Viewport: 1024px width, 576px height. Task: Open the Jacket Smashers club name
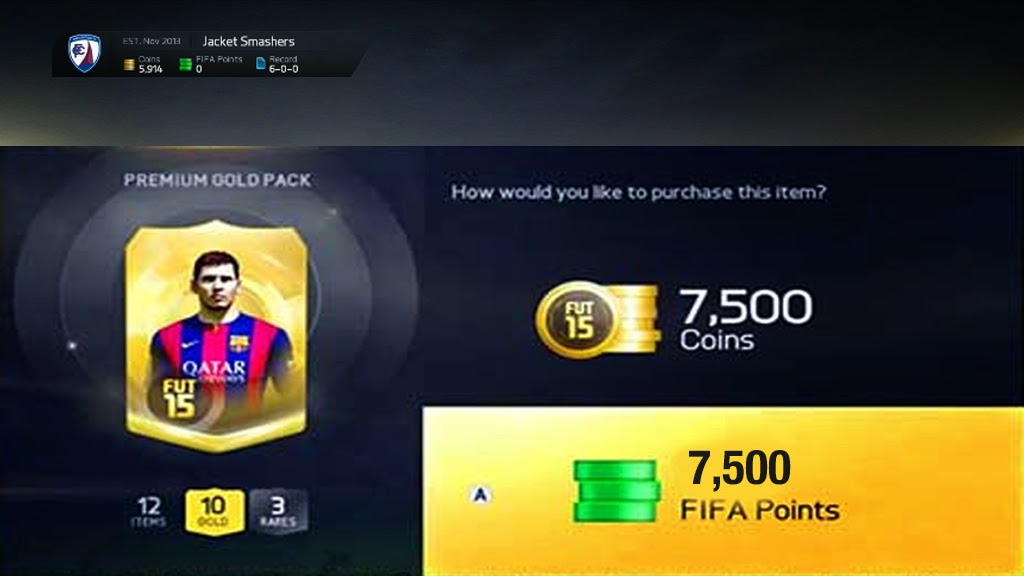(248, 41)
